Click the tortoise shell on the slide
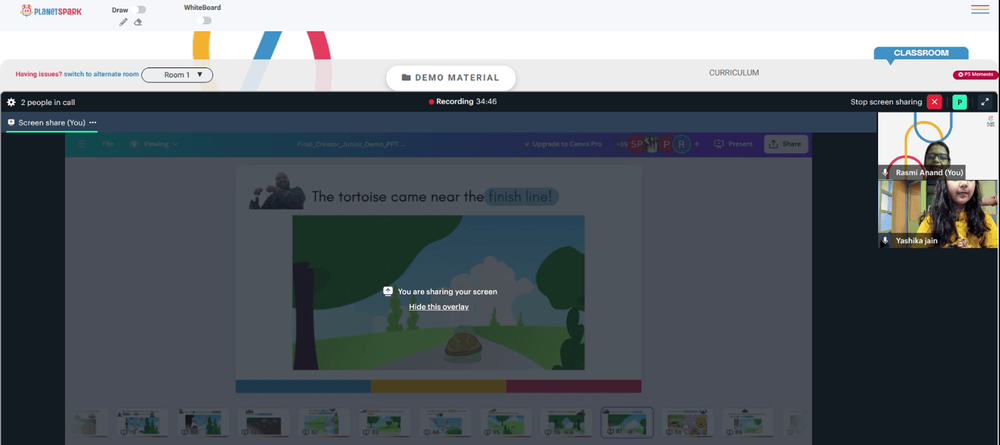Screen dimensions: 1000x445 coord(466,344)
